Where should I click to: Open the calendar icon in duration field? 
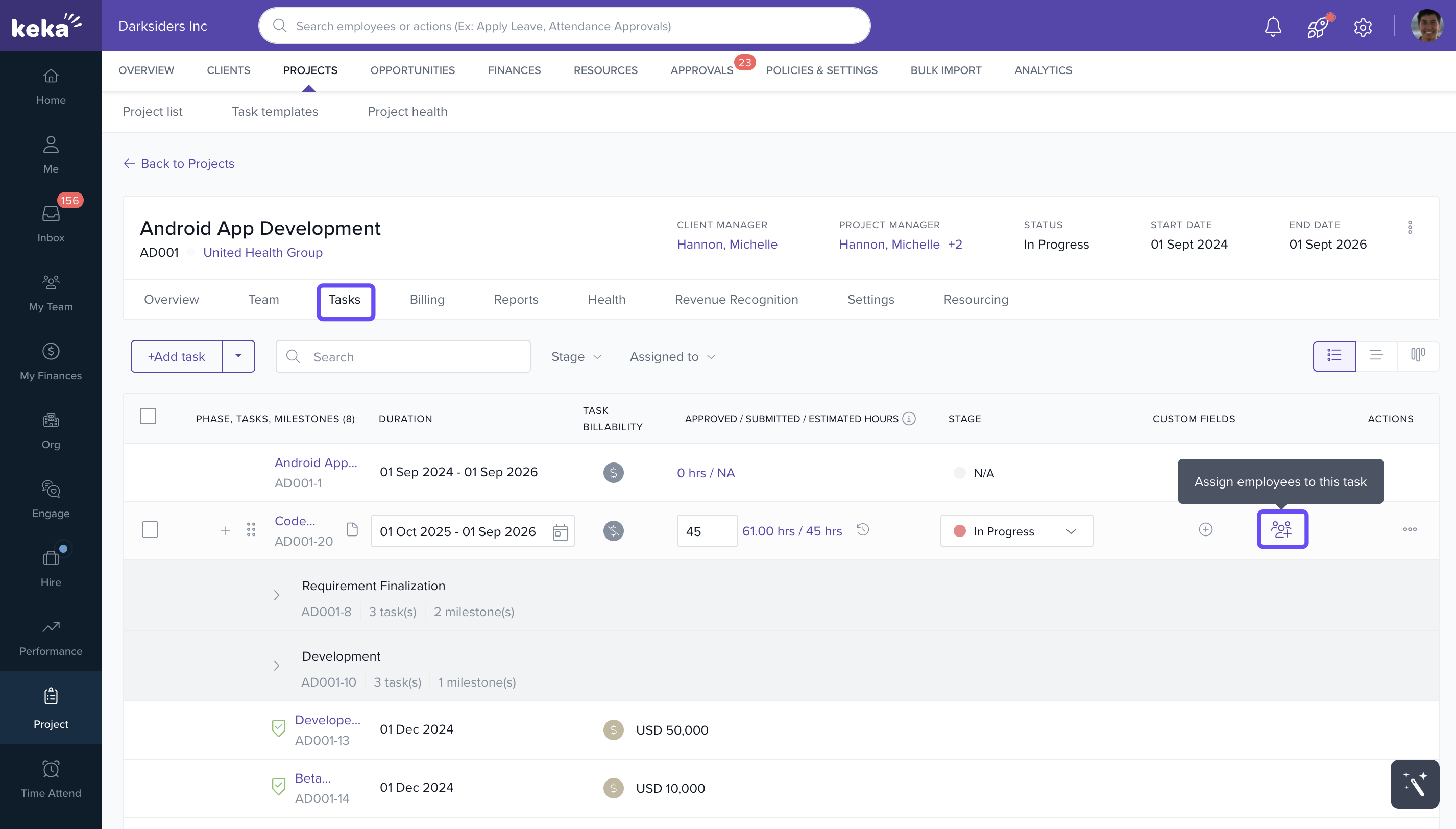[x=561, y=532]
